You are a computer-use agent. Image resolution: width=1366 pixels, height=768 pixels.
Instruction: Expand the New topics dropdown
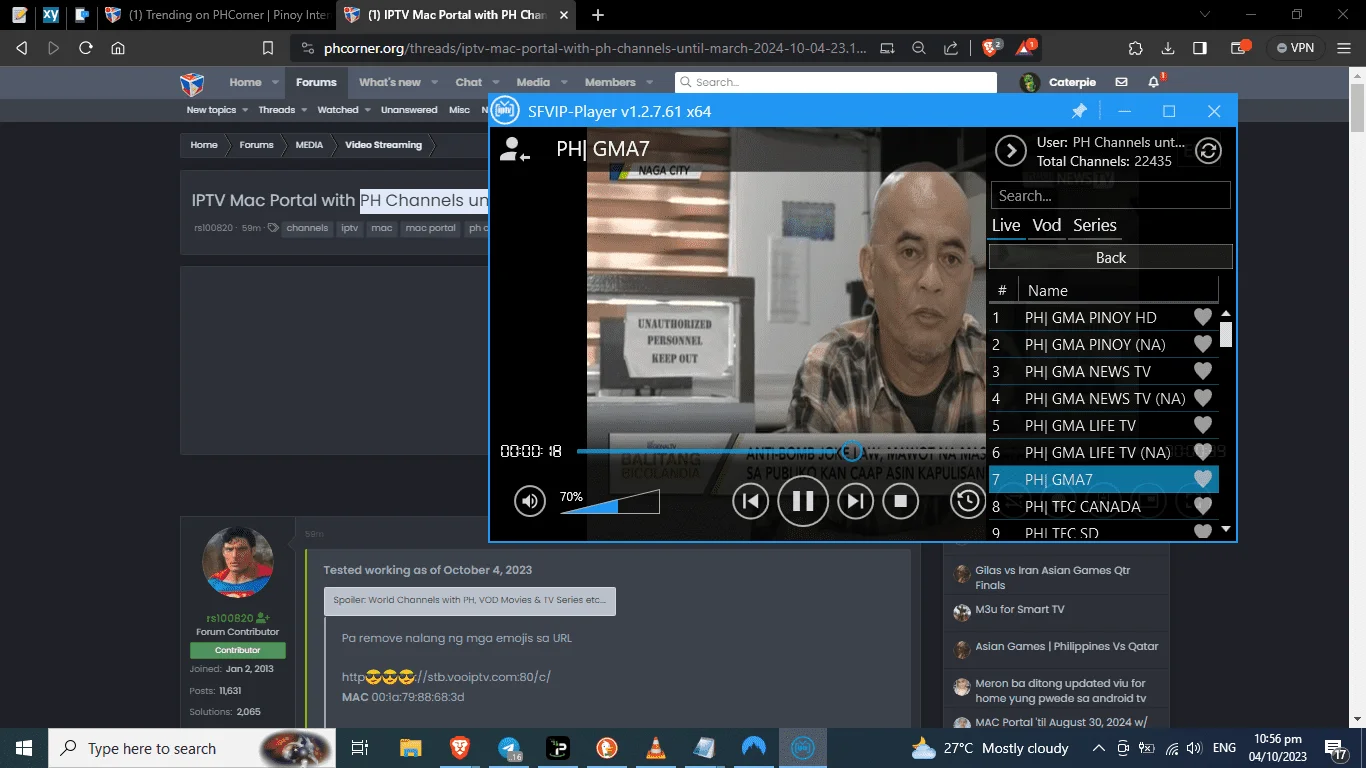(246, 110)
